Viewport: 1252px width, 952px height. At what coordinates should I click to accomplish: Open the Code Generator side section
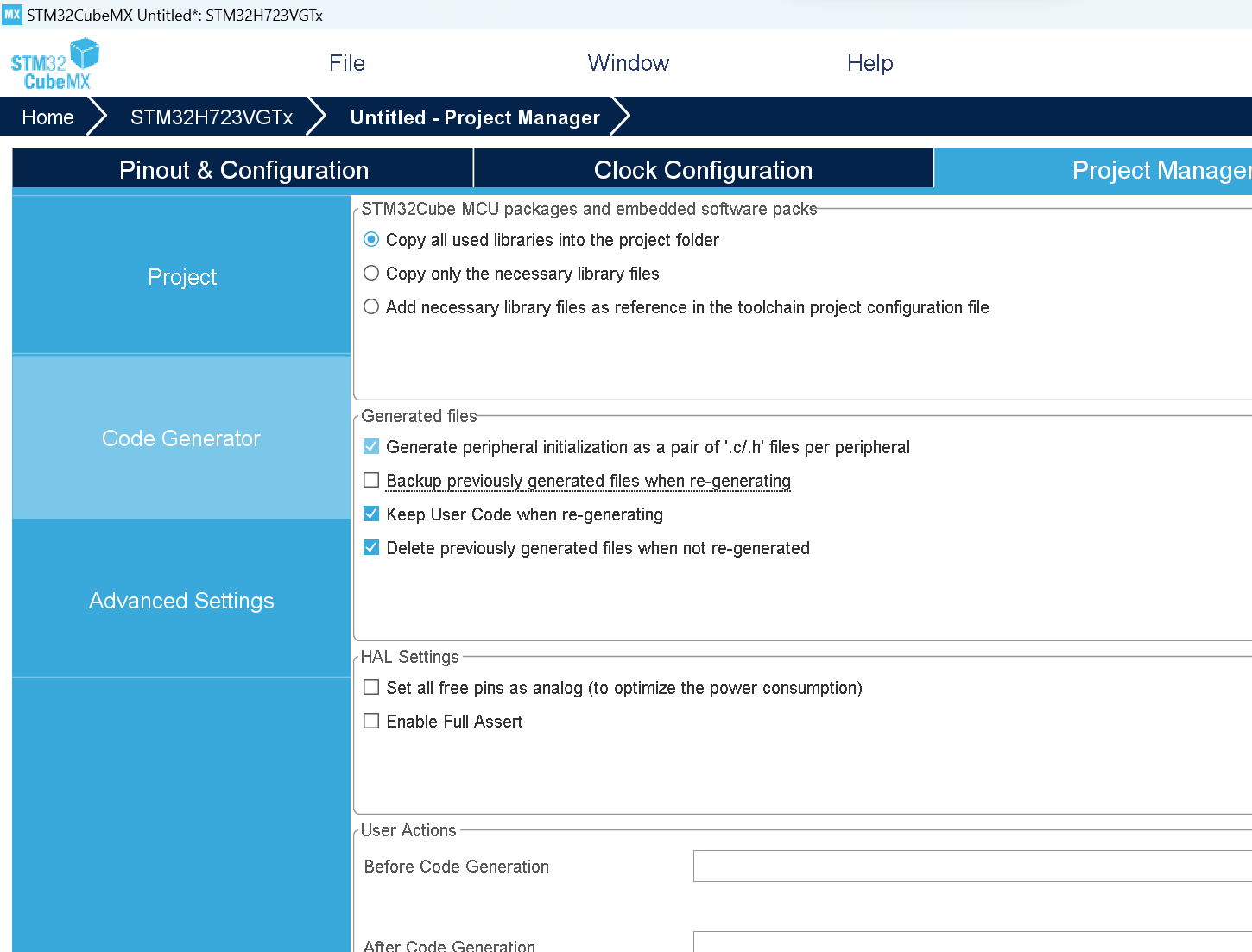181,438
